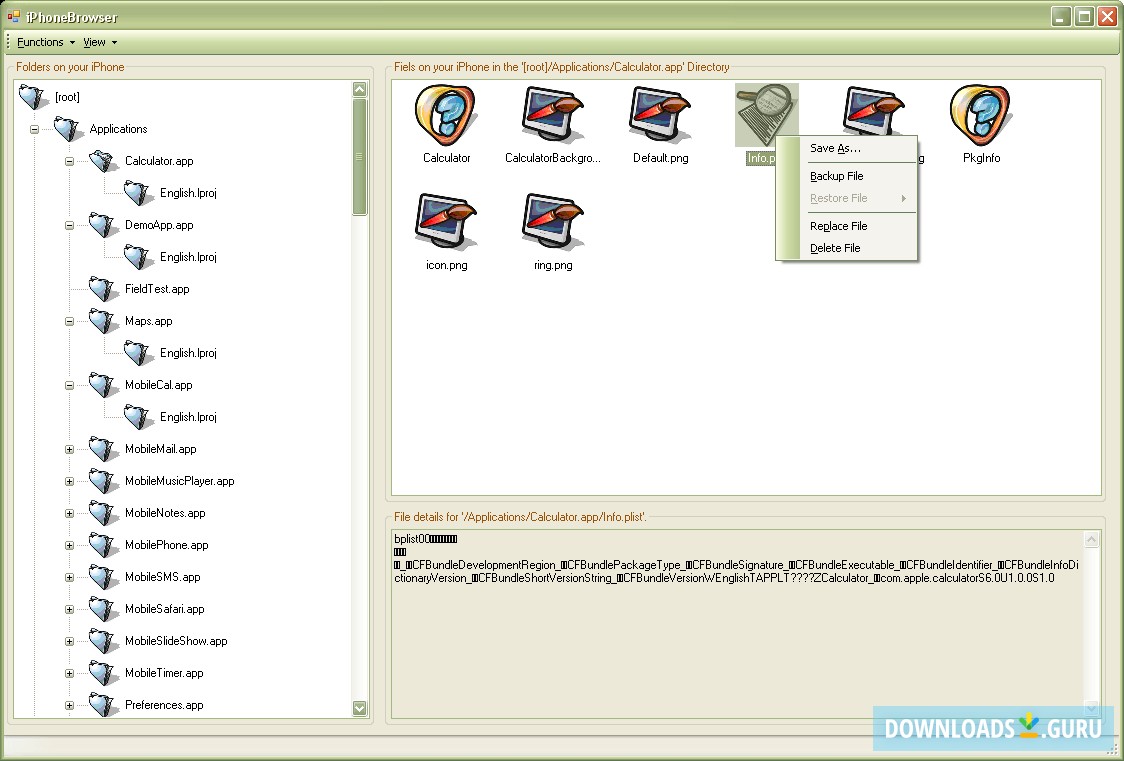Expand the MobileMail.app tree node
Viewport: 1124px width, 761px height.
point(70,449)
